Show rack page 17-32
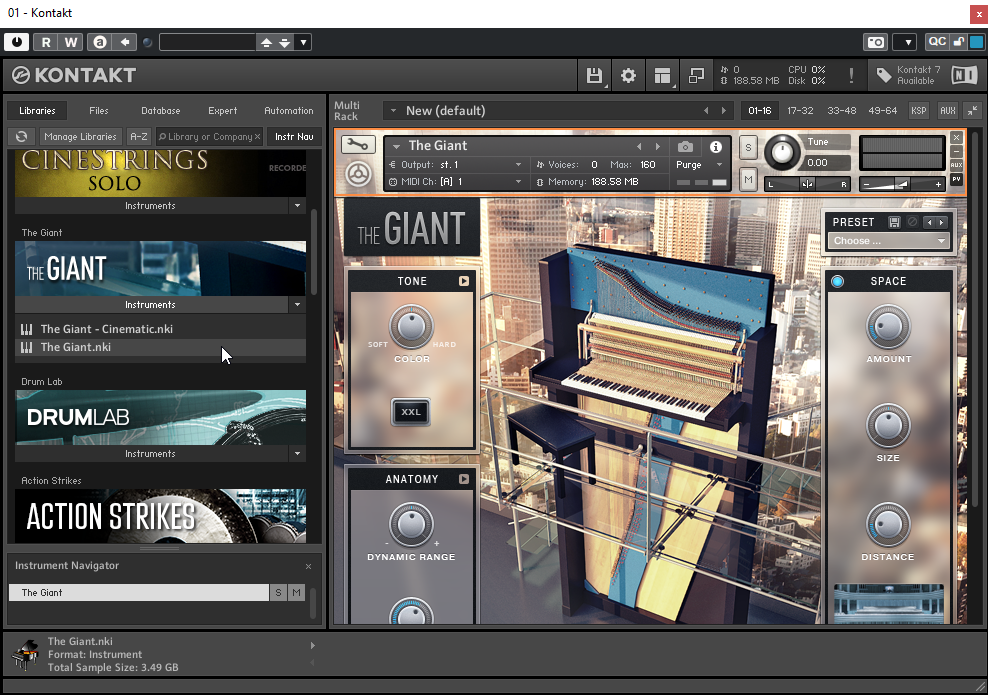This screenshot has height=695, width=988. [x=800, y=111]
